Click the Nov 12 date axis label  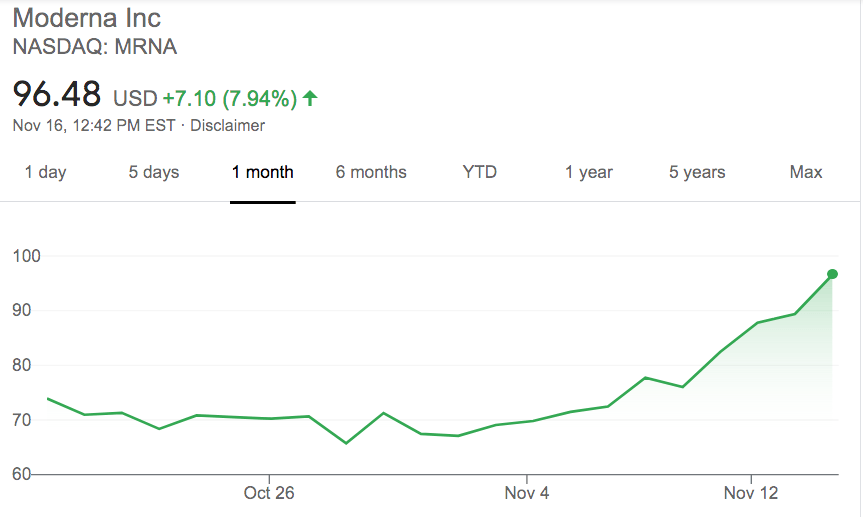(751, 492)
